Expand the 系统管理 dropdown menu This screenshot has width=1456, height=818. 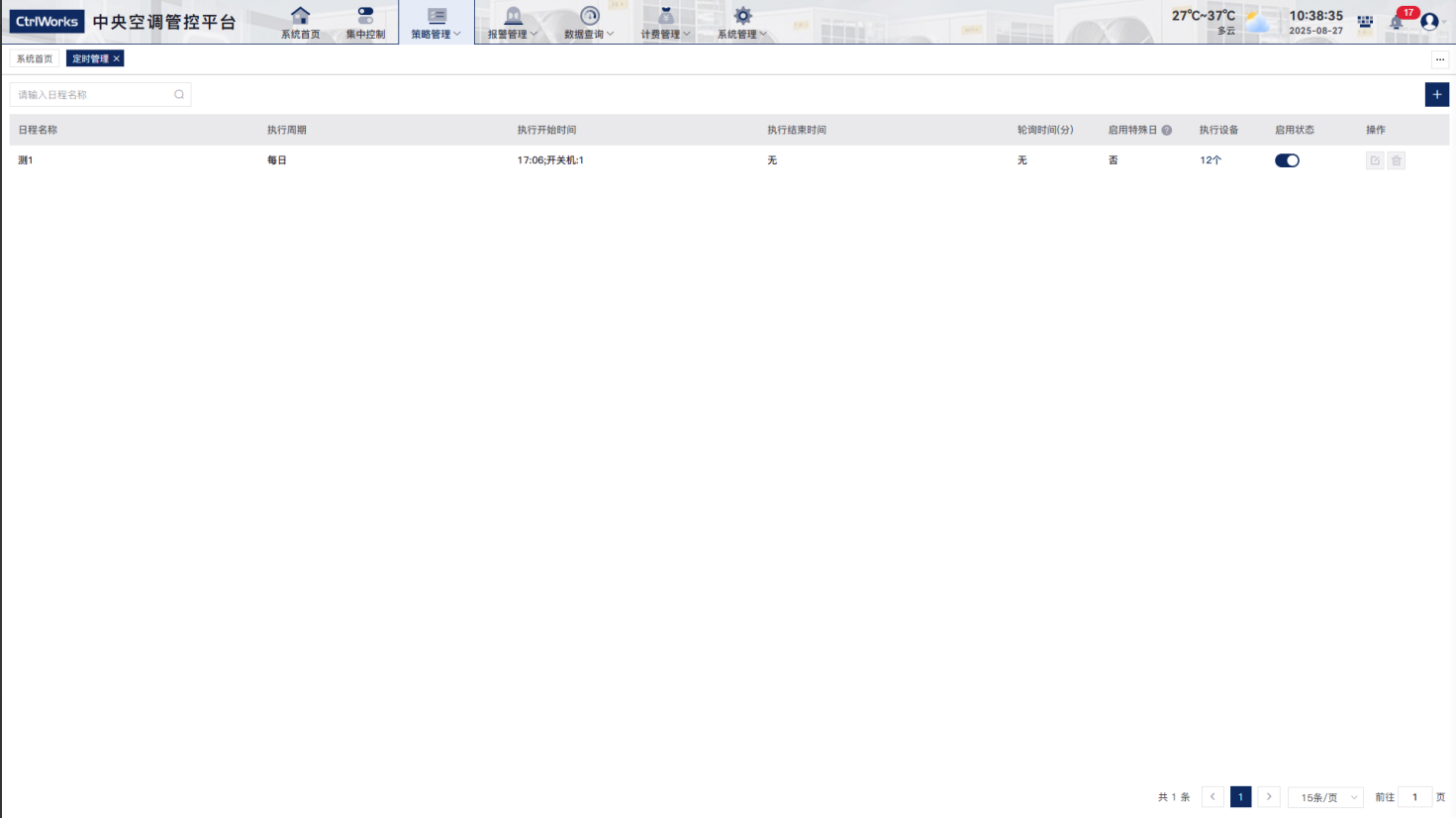point(742,22)
